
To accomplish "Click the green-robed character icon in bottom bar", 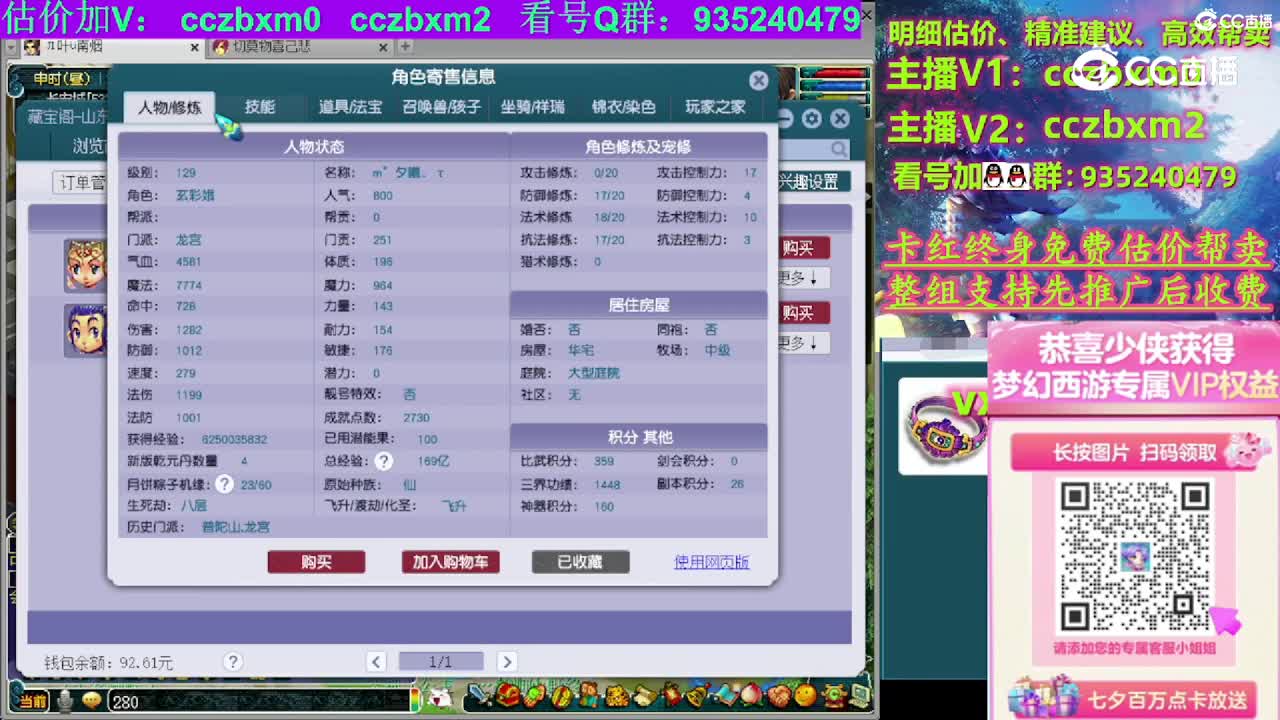I will 833,695.
